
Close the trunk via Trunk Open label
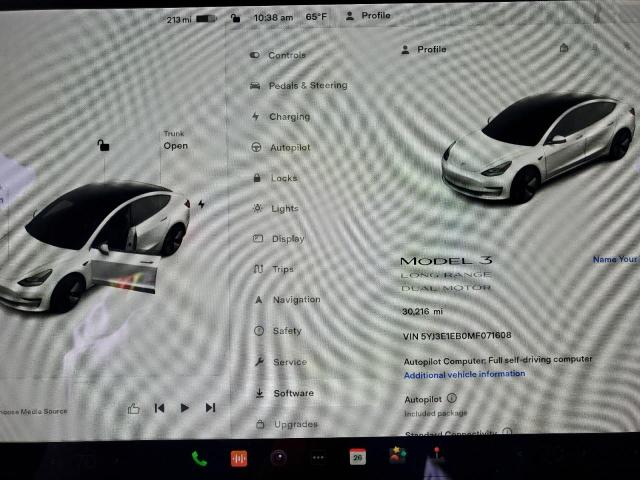[x=176, y=141]
